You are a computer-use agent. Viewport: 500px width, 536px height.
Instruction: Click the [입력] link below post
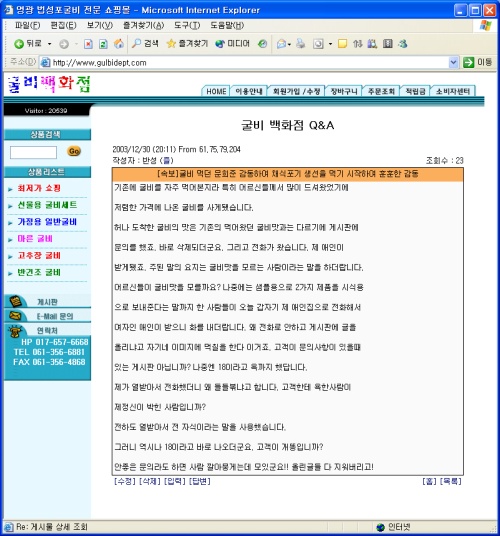coord(175,481)
